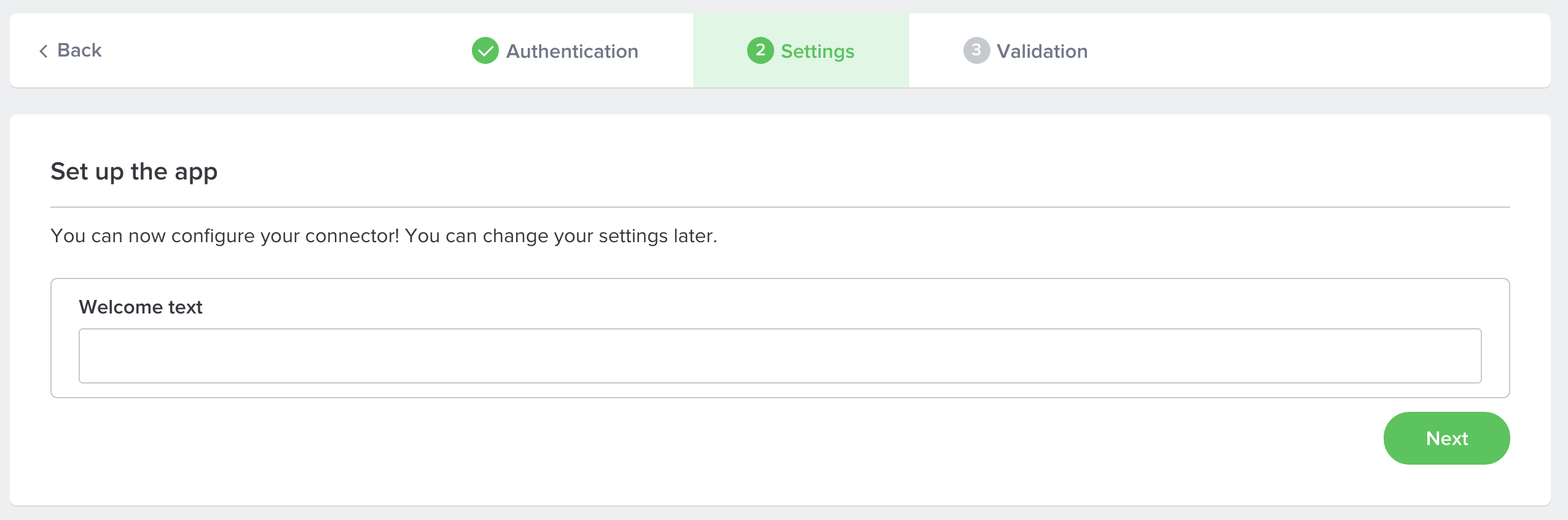This screenshot has width=1568, height=520.
Task: Click the grey number 3 step circle
Action: click(977, 50)
